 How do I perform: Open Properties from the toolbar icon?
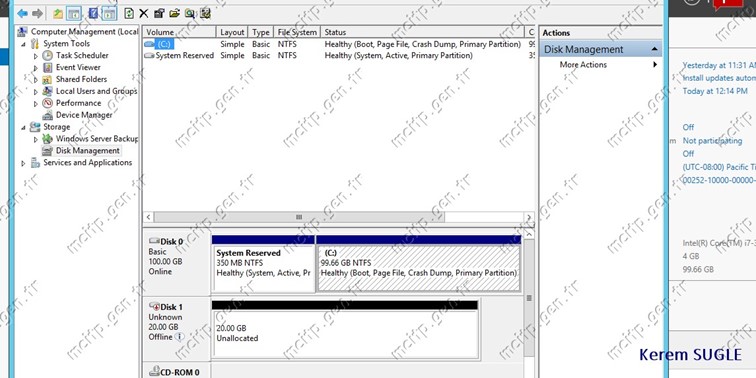tap(159, 14)
